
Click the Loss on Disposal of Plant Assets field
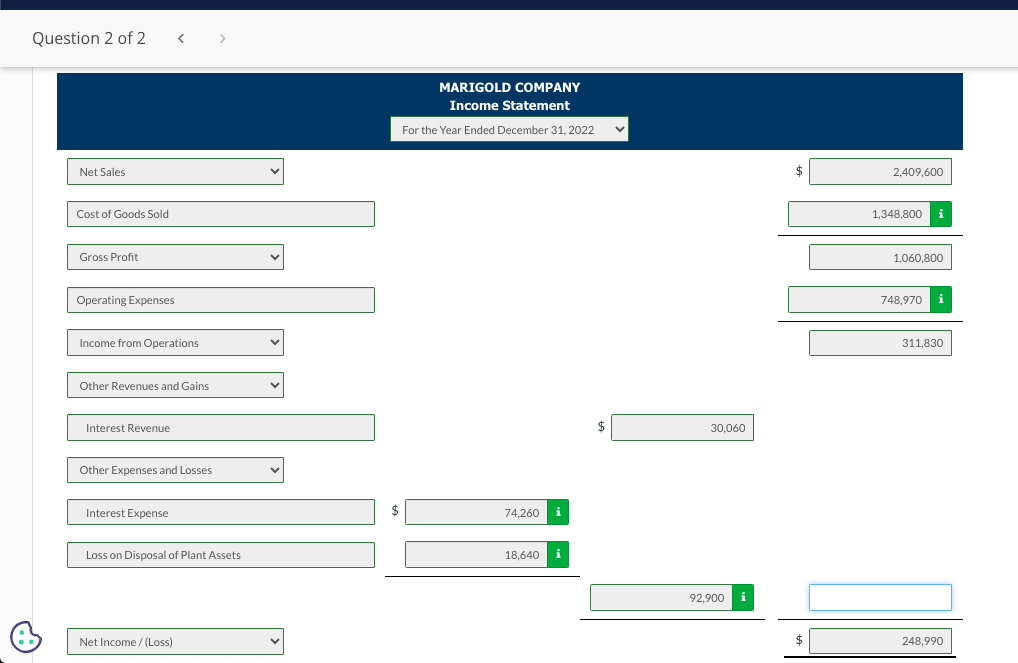[221, 555]
